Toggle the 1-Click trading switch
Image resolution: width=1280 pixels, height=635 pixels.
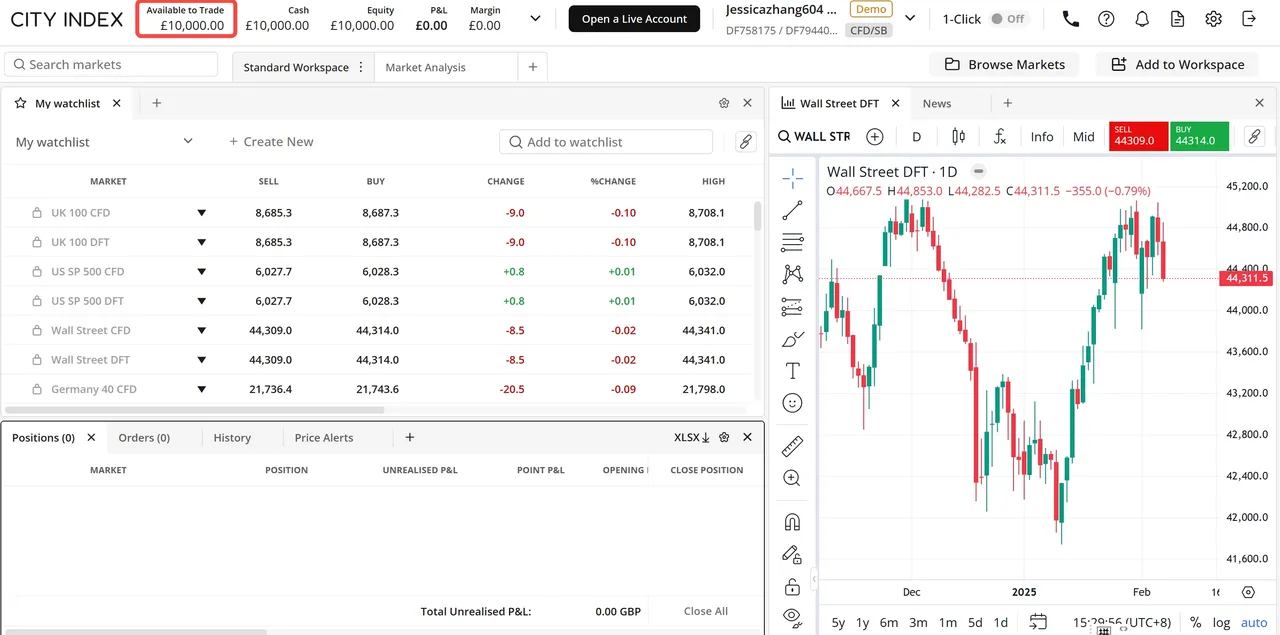tap(1008, 19)
